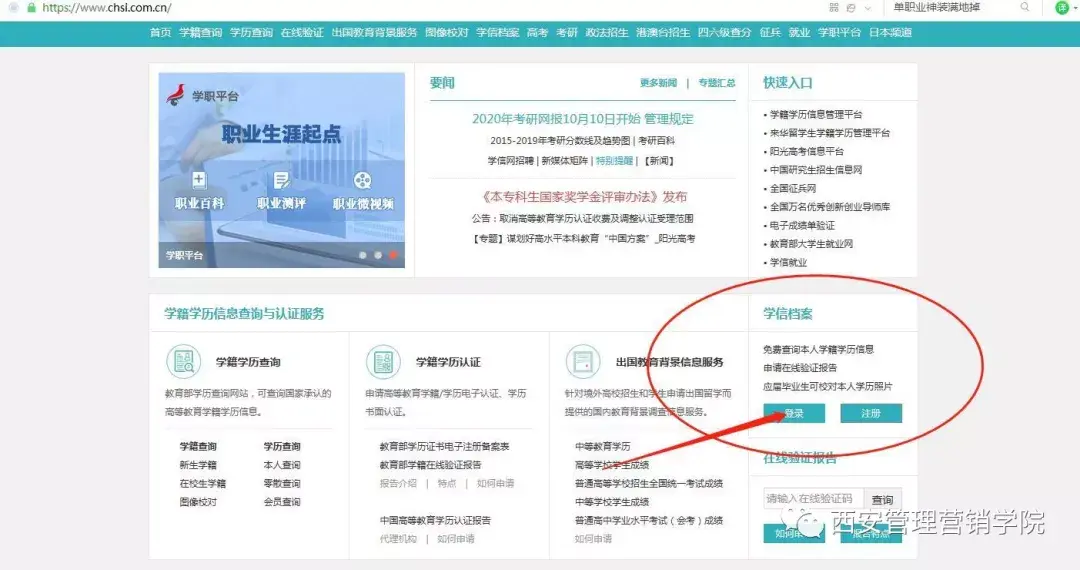Click the 请输入在线验证码 input field
The height and width of the screenshot is (570, 1080).
click(813, 499)
